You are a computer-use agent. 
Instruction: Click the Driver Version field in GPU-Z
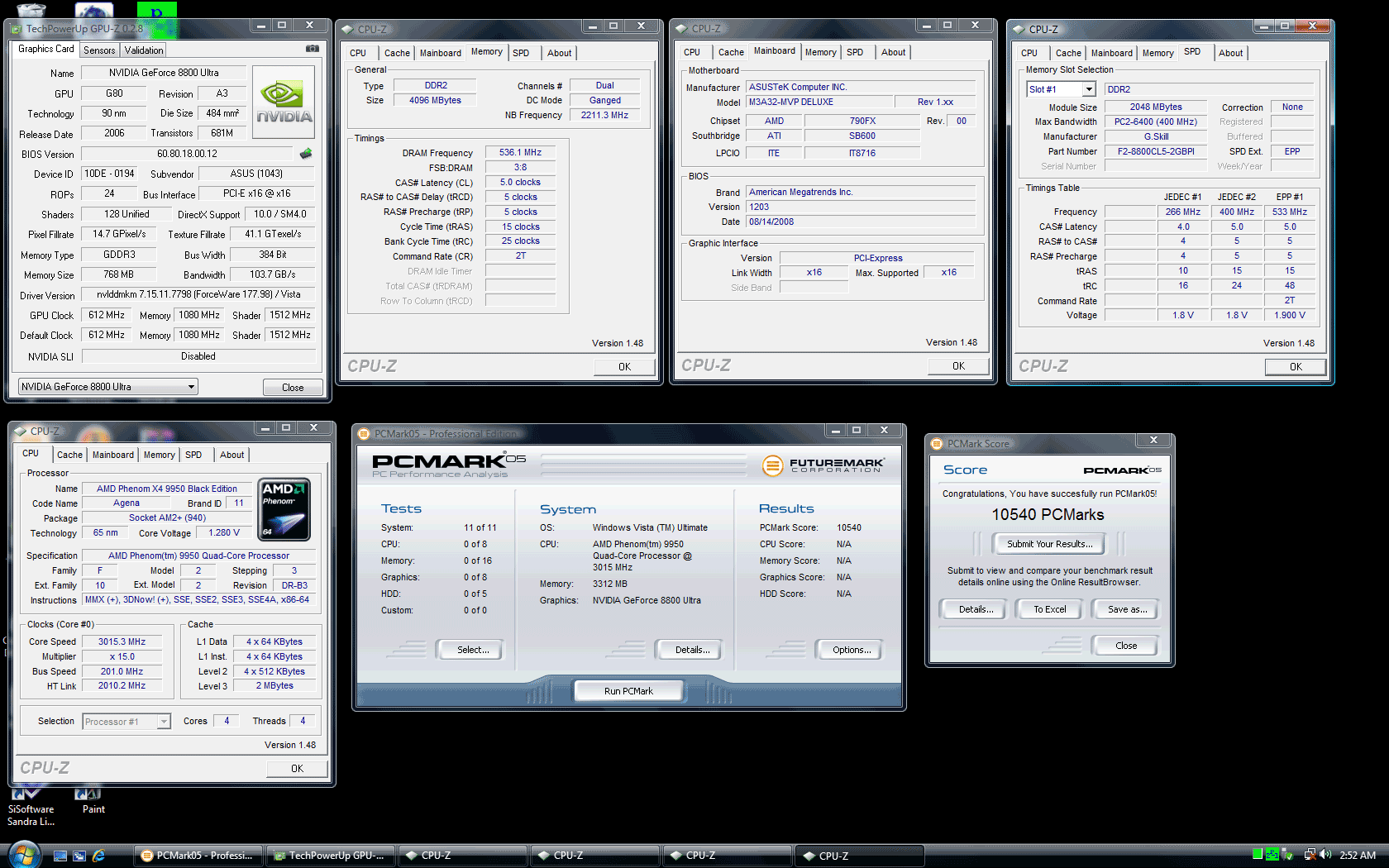pyautogui.click(x=198, y=294)
